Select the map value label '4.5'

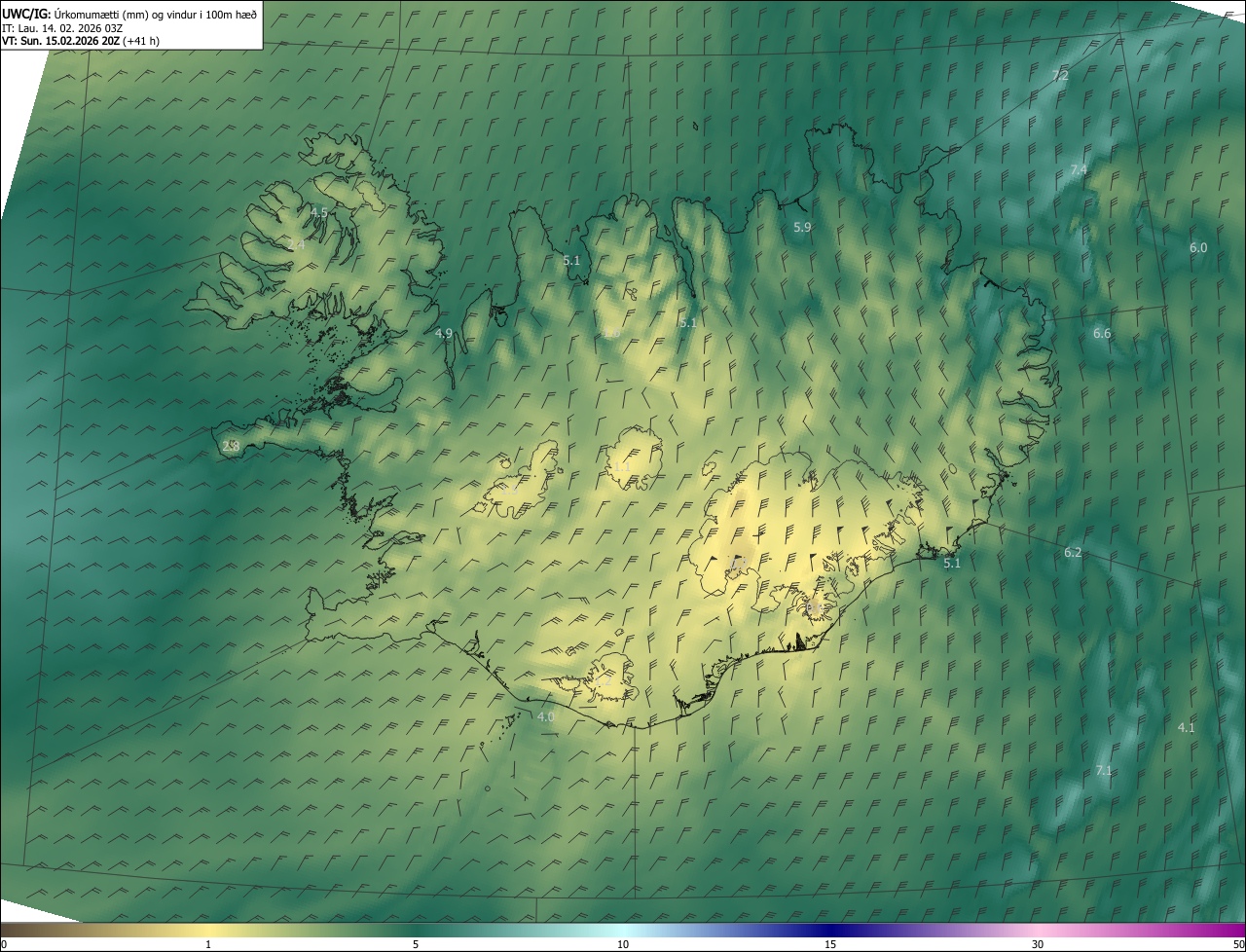(x=319, y=211)
